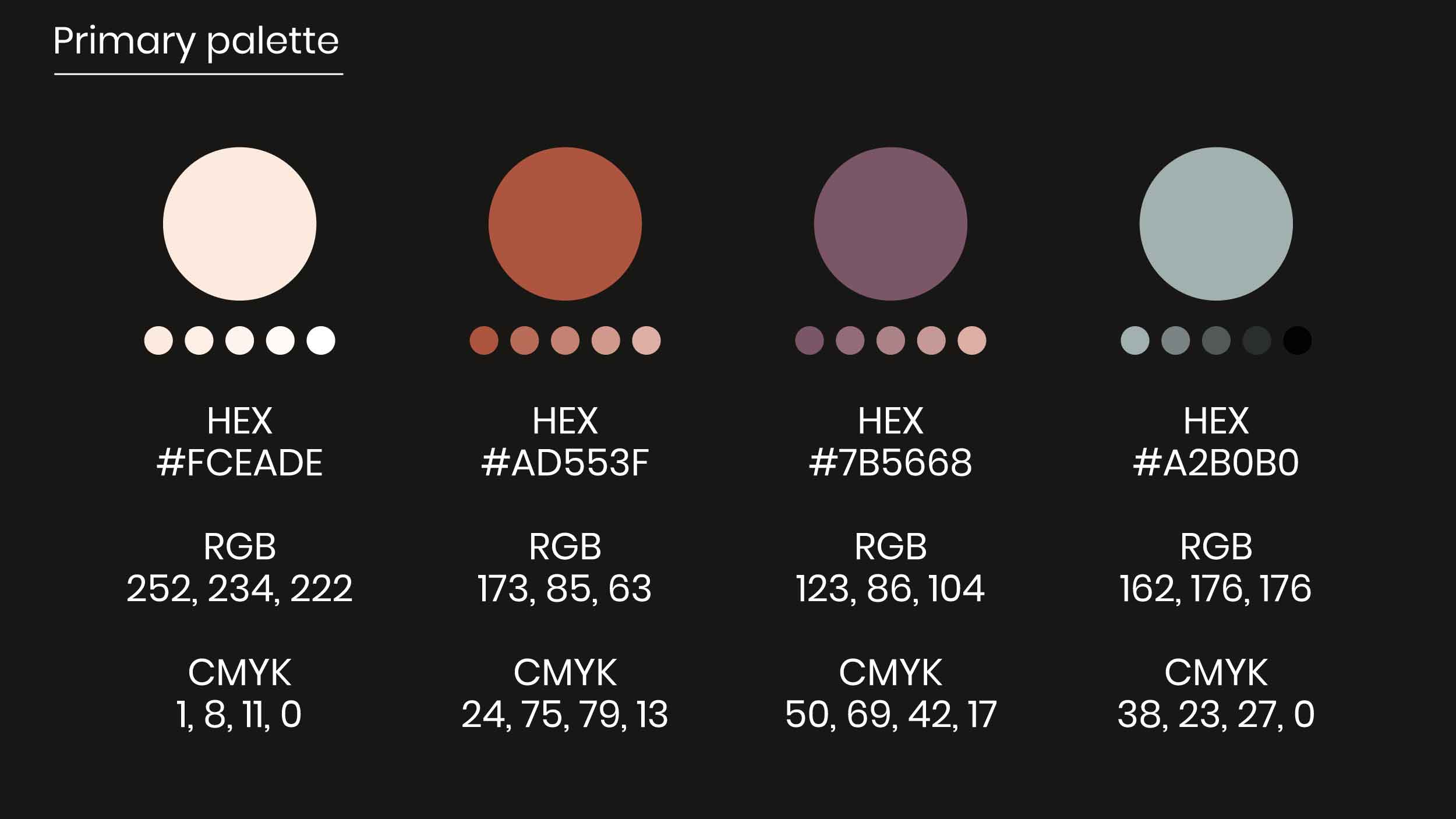Select the CMYK value 38, 23, 27, 0

(x=1216, y=714)
